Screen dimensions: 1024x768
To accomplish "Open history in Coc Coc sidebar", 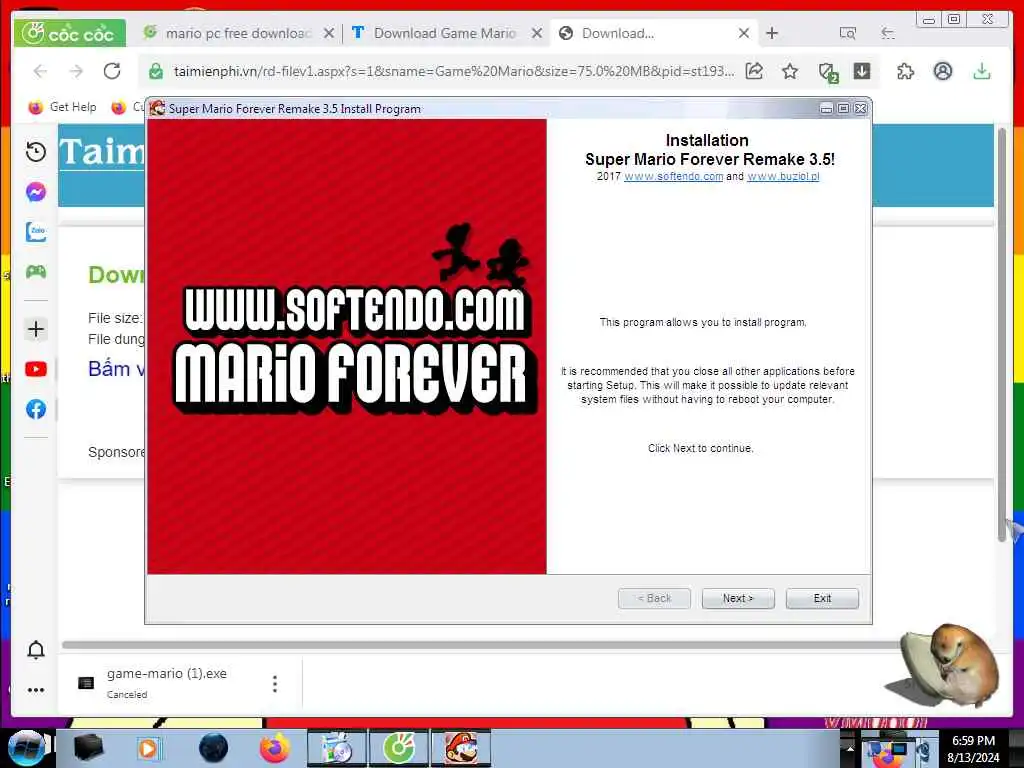I will click(x=36, y=152).
